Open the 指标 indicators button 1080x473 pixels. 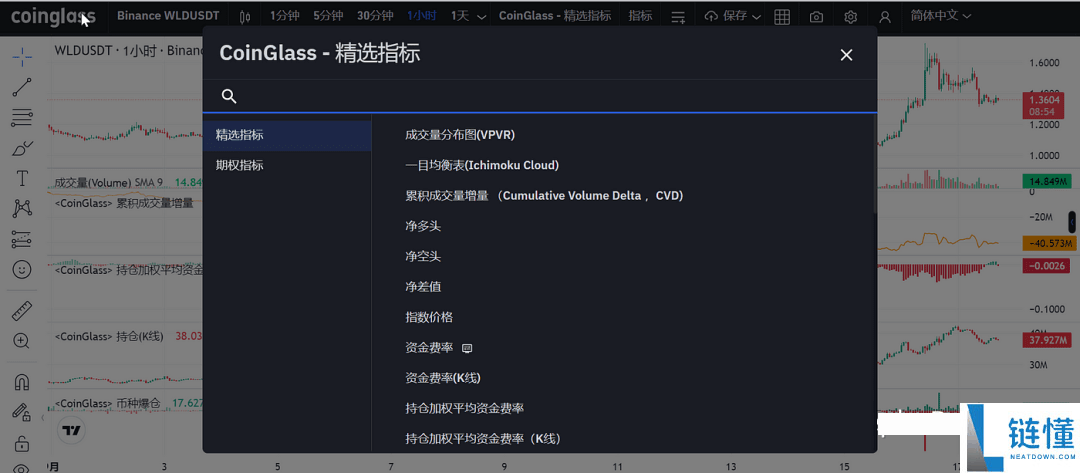(640, 16)
